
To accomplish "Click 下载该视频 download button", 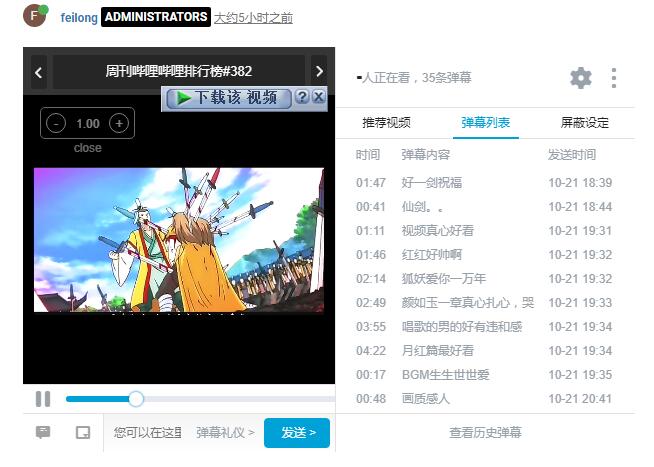I will coord(228,97).
